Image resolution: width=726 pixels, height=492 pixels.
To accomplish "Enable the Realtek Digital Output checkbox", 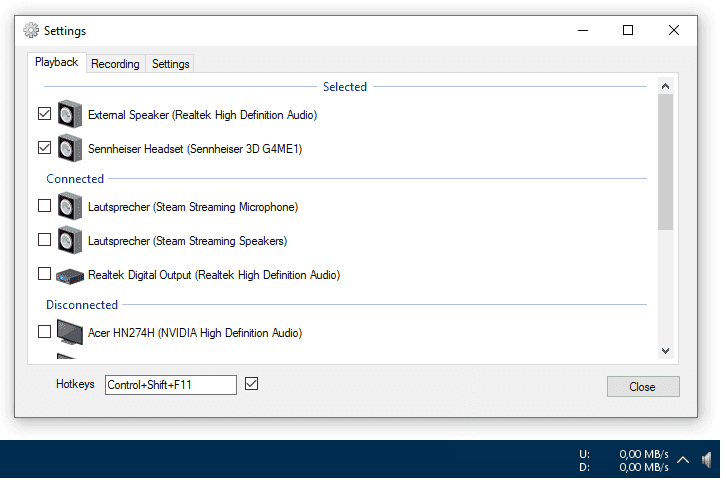I will [x=44, y=274].
